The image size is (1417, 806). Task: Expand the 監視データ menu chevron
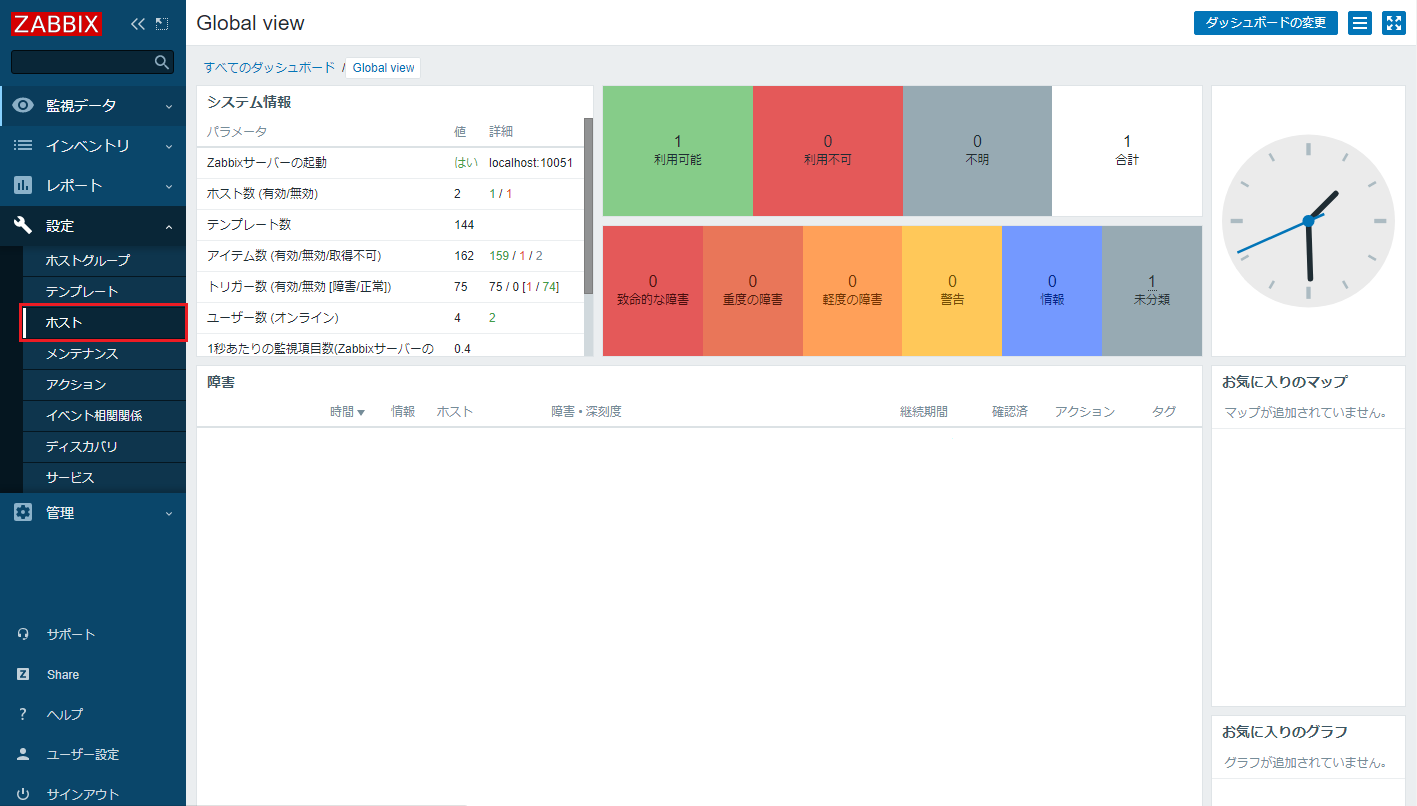tap(168, 106)
